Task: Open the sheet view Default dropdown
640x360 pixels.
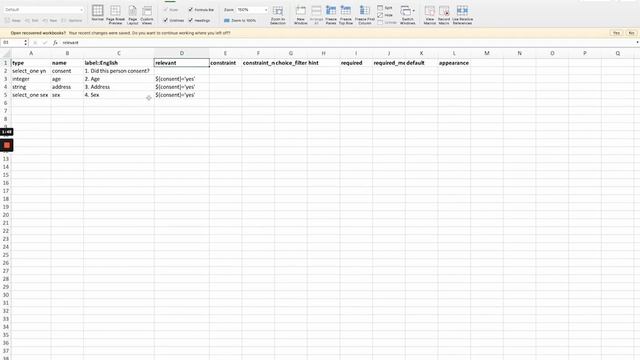Action: [x=44, y=9]
